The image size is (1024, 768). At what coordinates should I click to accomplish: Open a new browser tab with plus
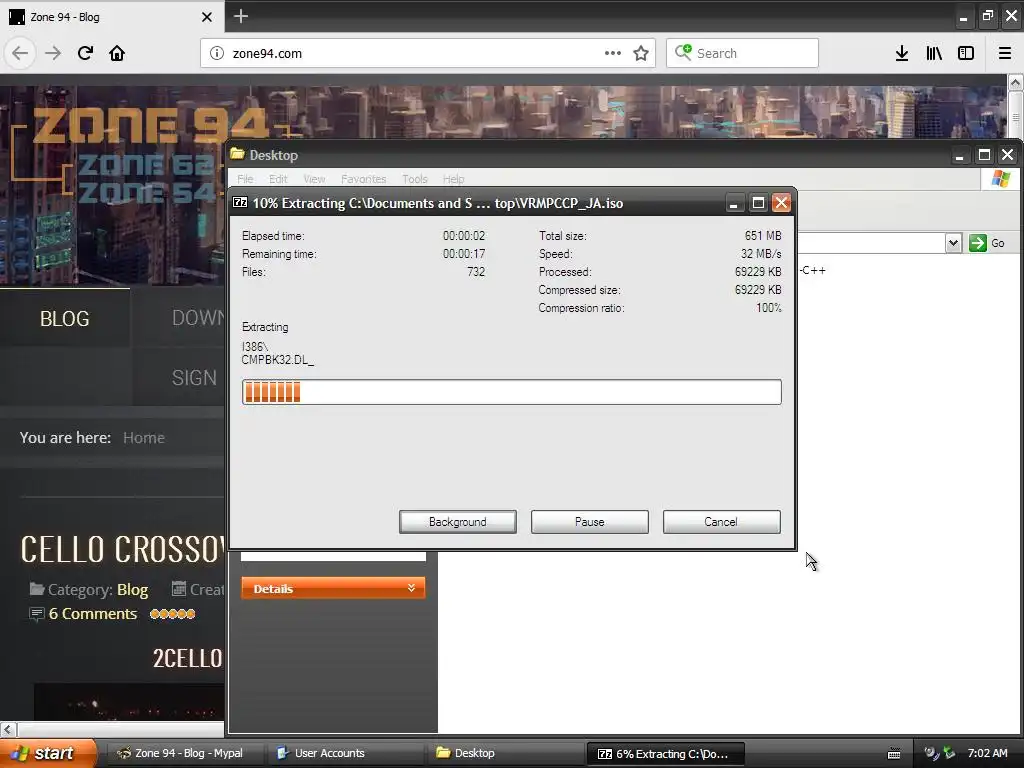pos(241,16)
